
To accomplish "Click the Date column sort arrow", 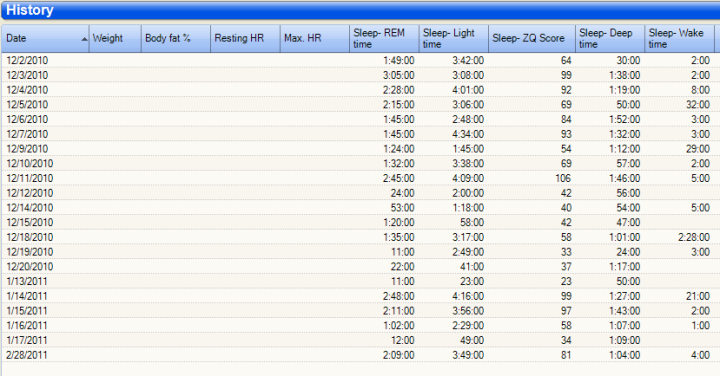I will coord(84,39).
